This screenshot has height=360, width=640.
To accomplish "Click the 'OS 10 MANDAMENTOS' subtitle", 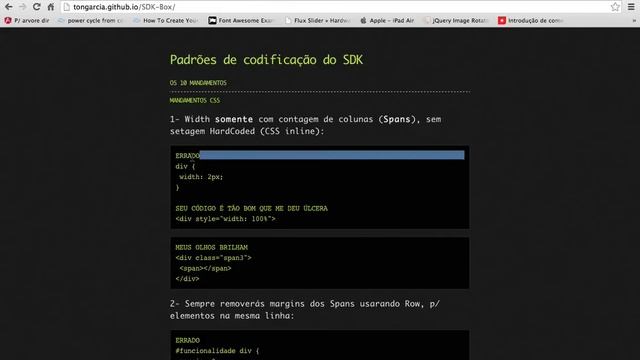I will [198, 83].
